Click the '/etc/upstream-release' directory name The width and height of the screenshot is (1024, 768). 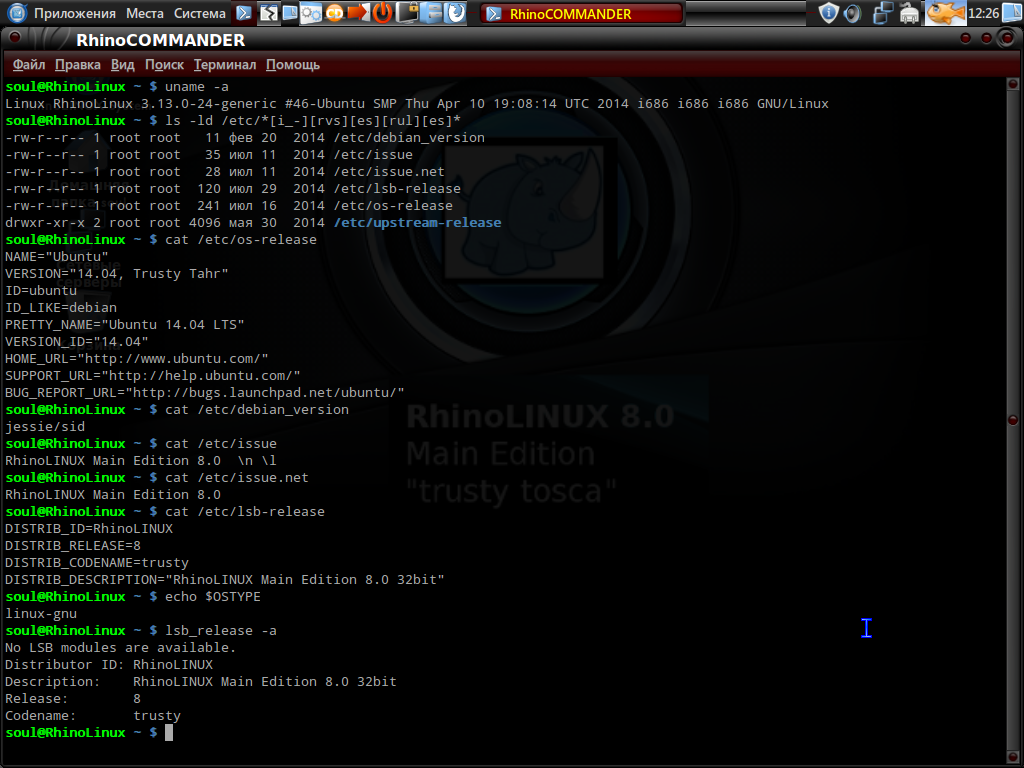click(x=417, y=223)
